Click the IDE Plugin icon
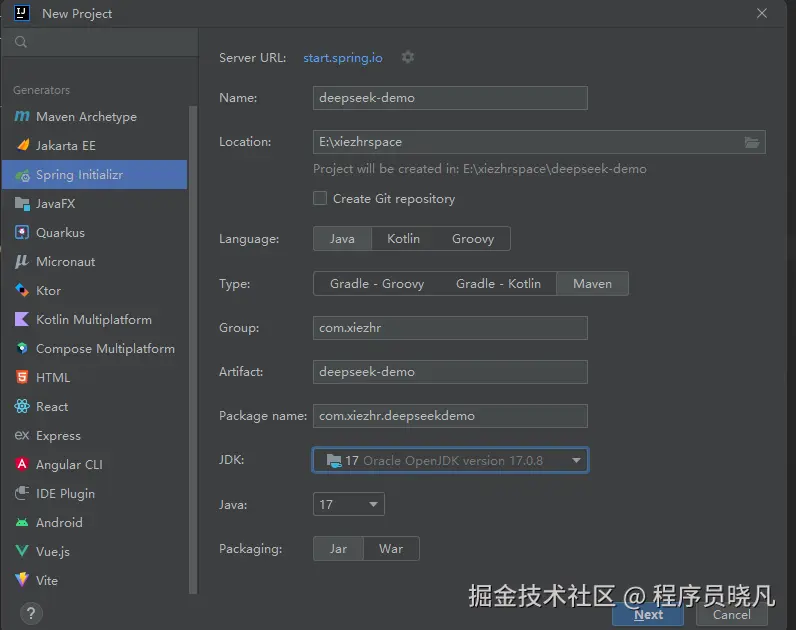Image resolution: width=796 pixels, height=630 pixels. tap(22, 493)
